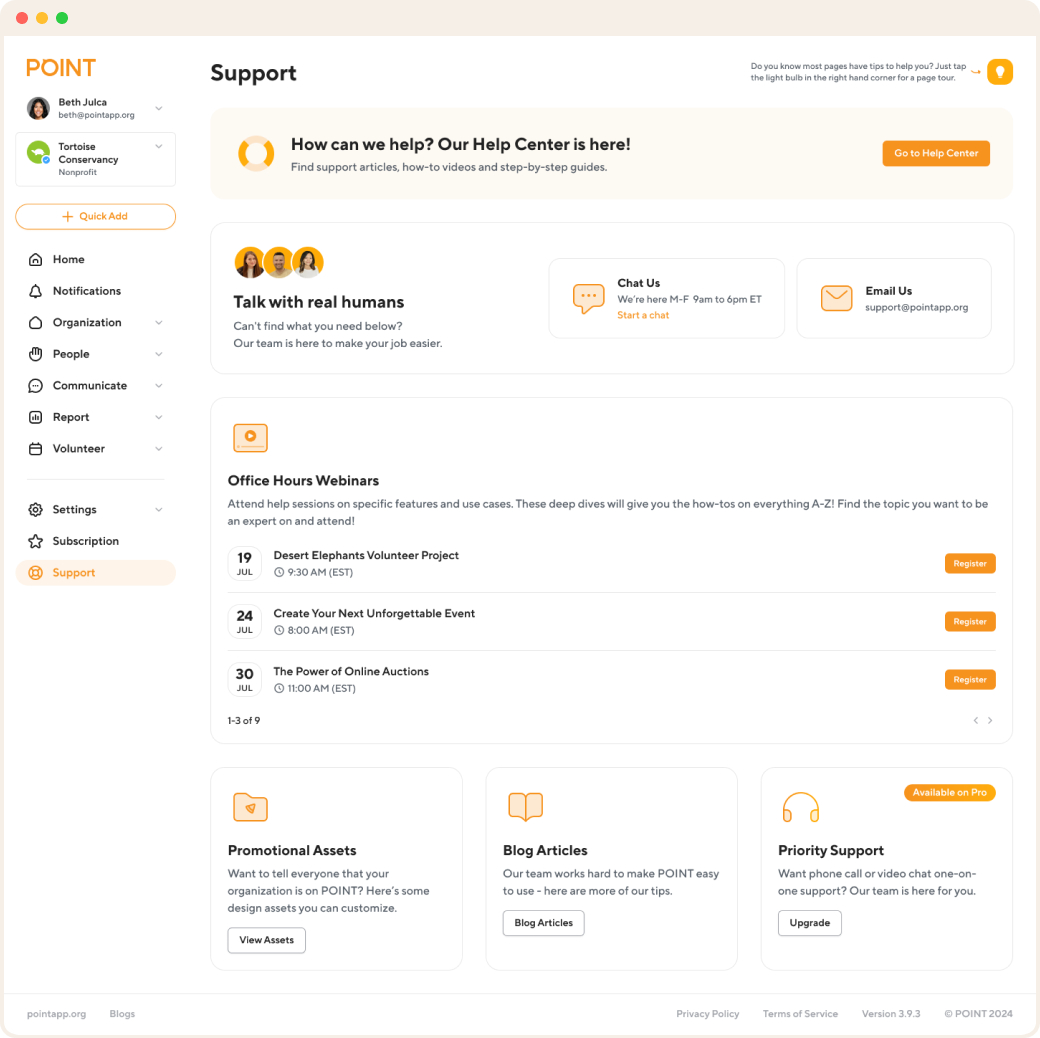Register for Desert Elephants Volunteer Project webinar
The width and height of the screenshot is (1040, 1038).
point(969,564)
